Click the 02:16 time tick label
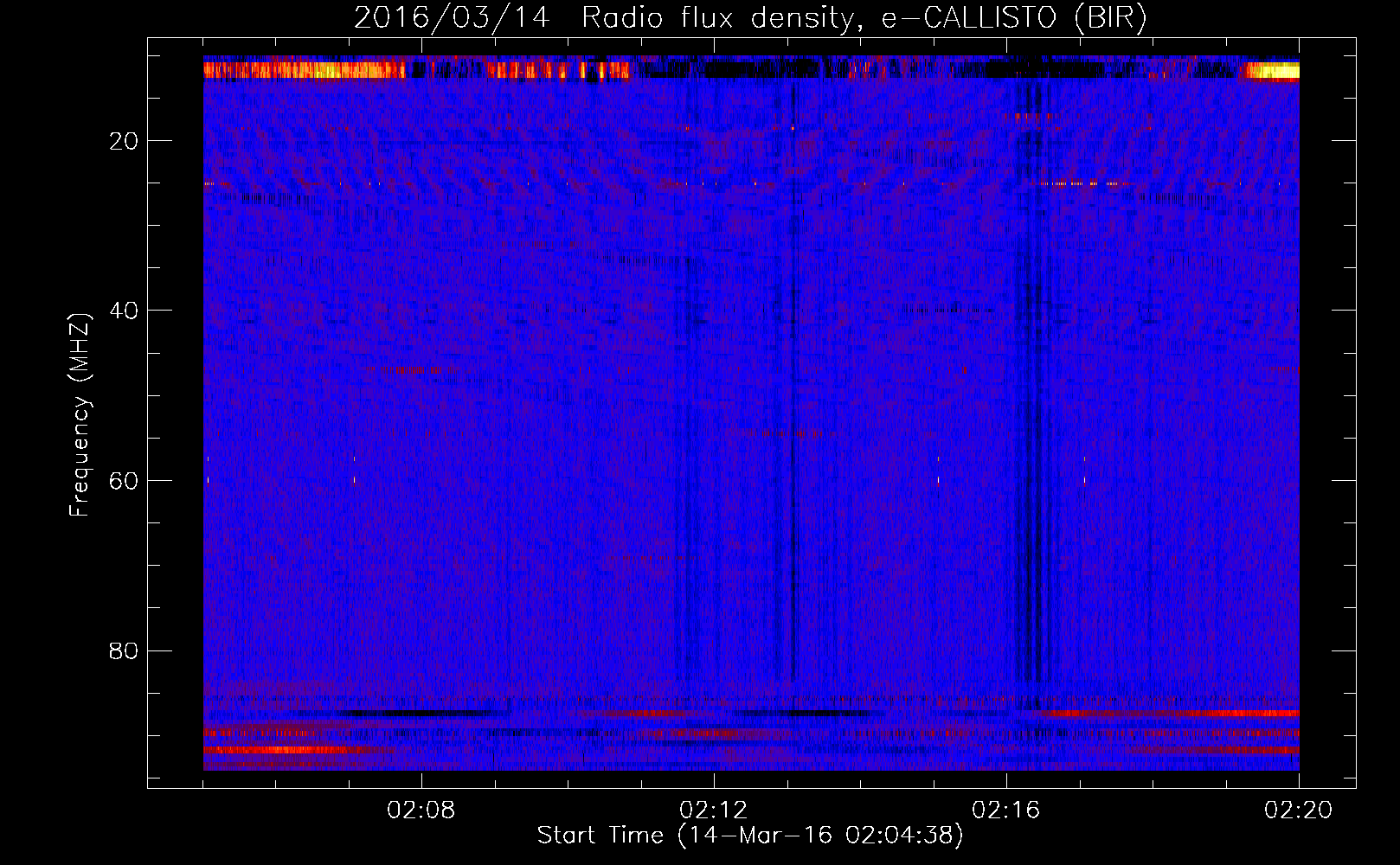 1006,811
